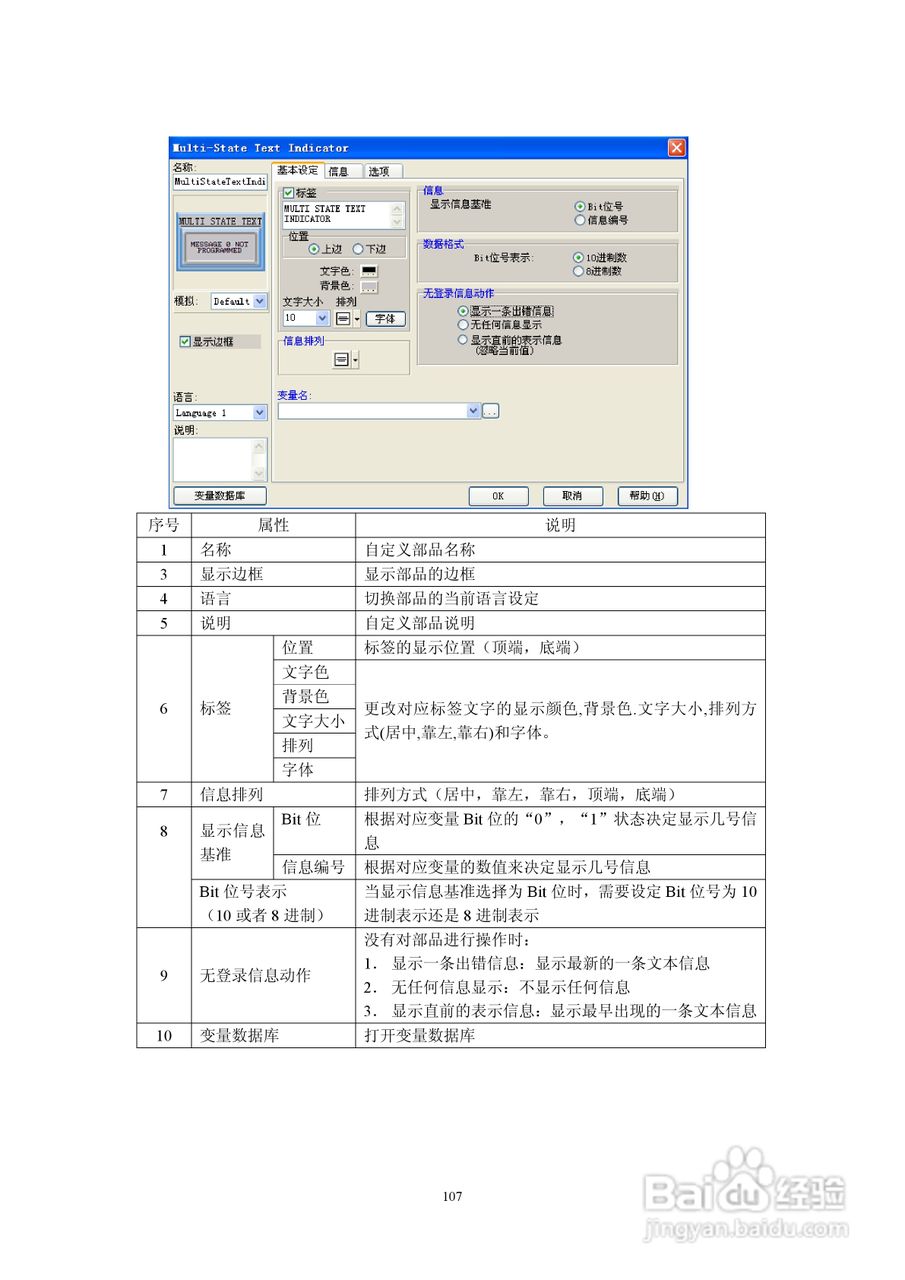Click the browse (...) icon beside 变量名
Screen dimensions: 905x1280
pos(488,410)
